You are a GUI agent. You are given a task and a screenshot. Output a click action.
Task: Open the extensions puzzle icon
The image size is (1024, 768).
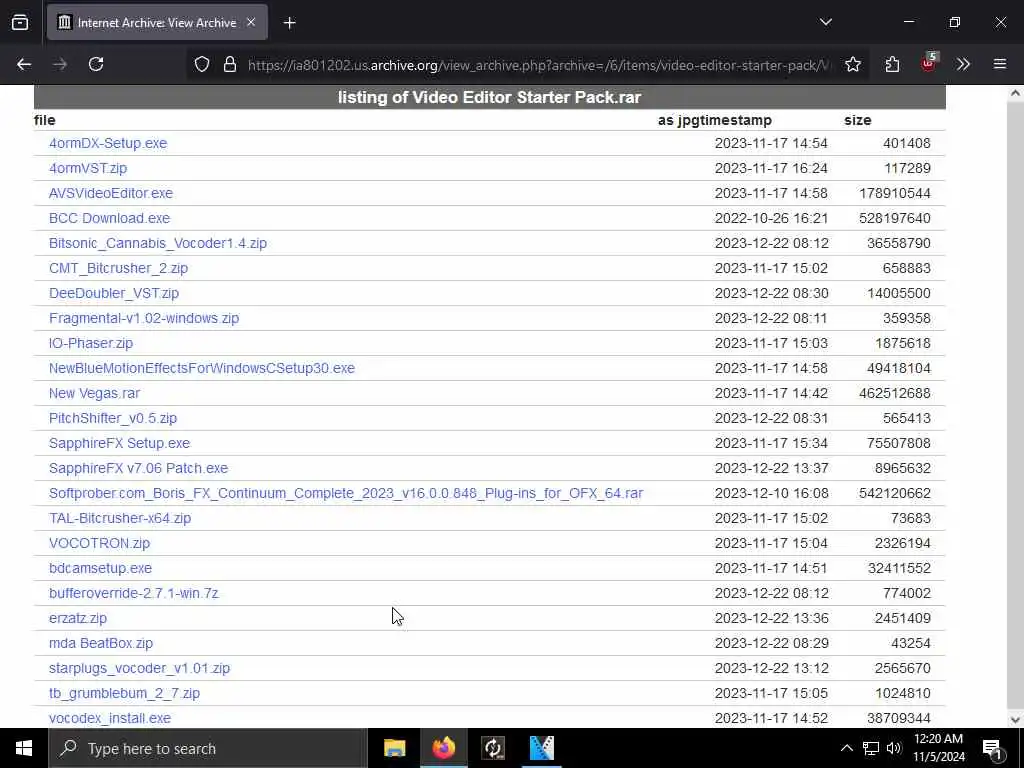[892, 64]
